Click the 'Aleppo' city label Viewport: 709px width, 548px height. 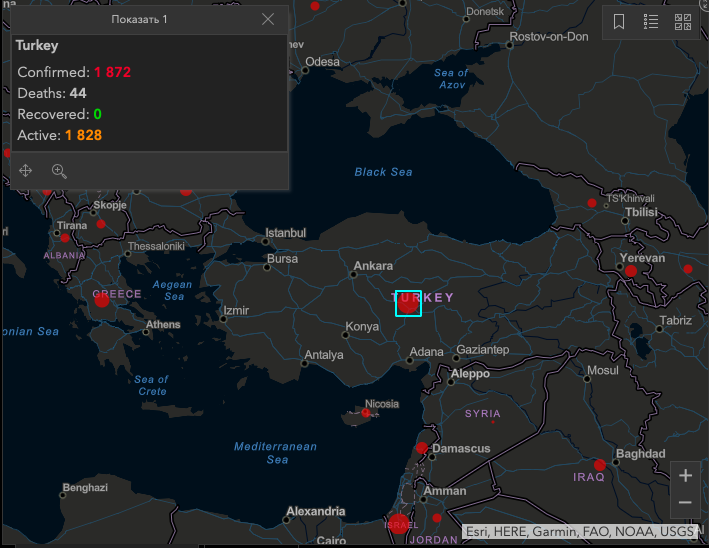pos(470,373)
